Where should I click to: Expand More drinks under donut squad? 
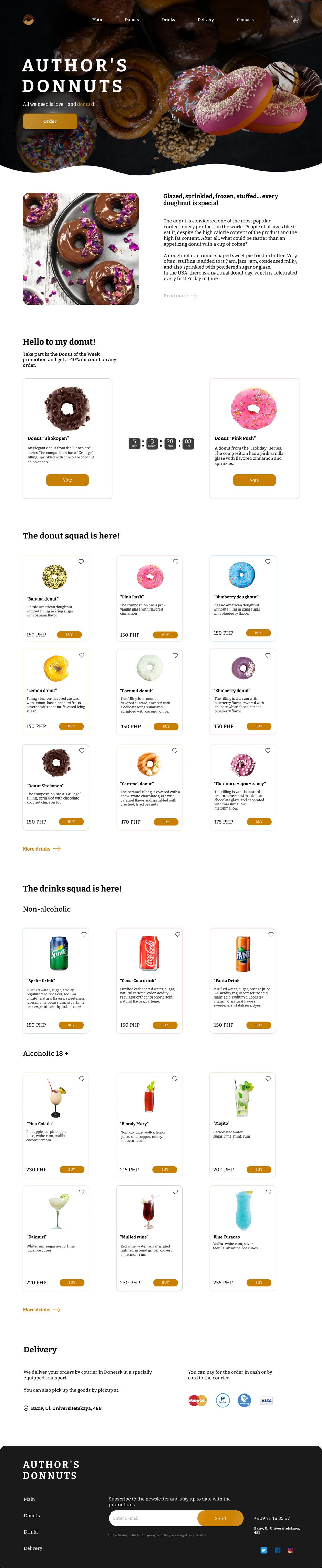coord(42,848)
